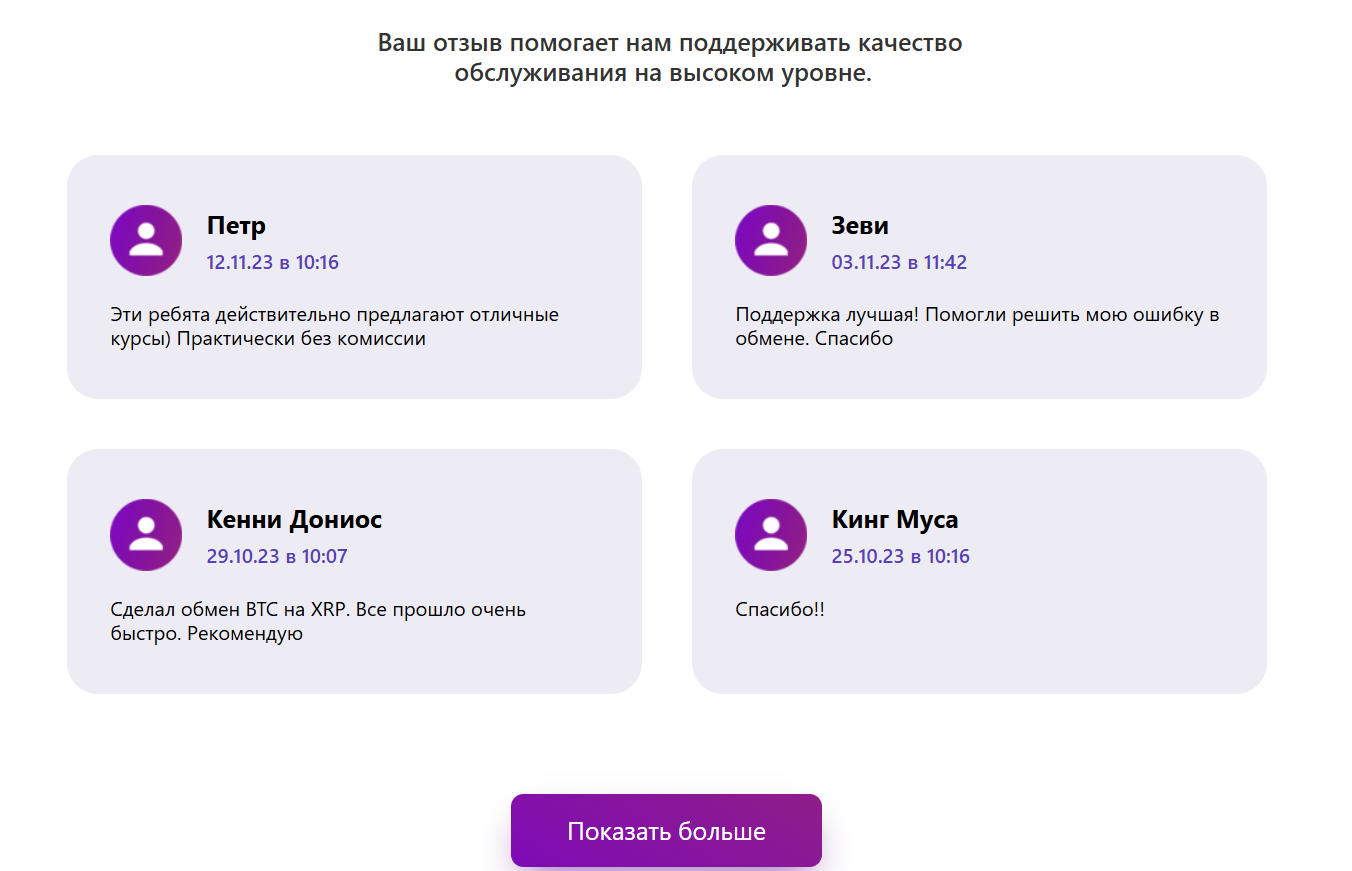Viewport: 1352px width, 871px height.
Task: Click Кенни Дониос's avatar icon
Action: tap(146, 535)
